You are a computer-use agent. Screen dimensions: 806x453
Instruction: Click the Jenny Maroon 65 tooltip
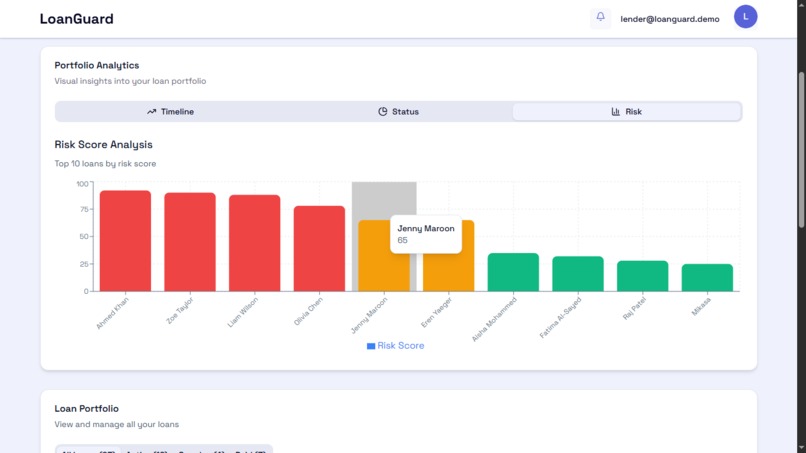(x=426, y=234)
